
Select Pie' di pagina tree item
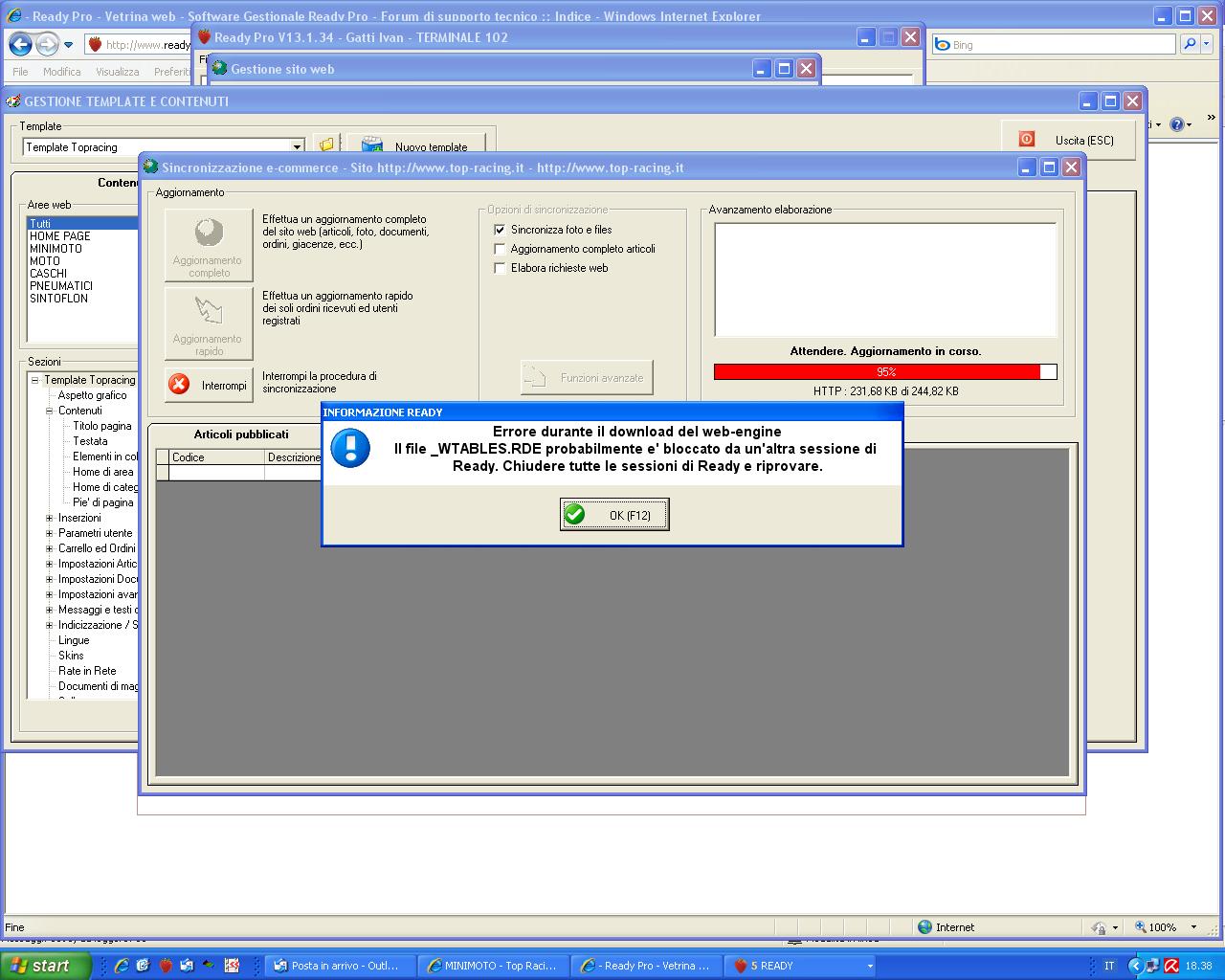click(x=103, y=502)
